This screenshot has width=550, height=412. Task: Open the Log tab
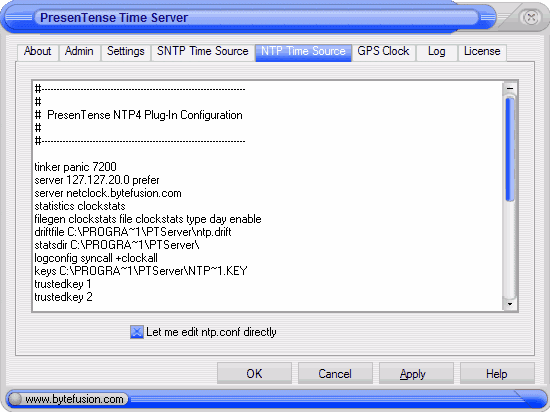[x=437, y=52]
